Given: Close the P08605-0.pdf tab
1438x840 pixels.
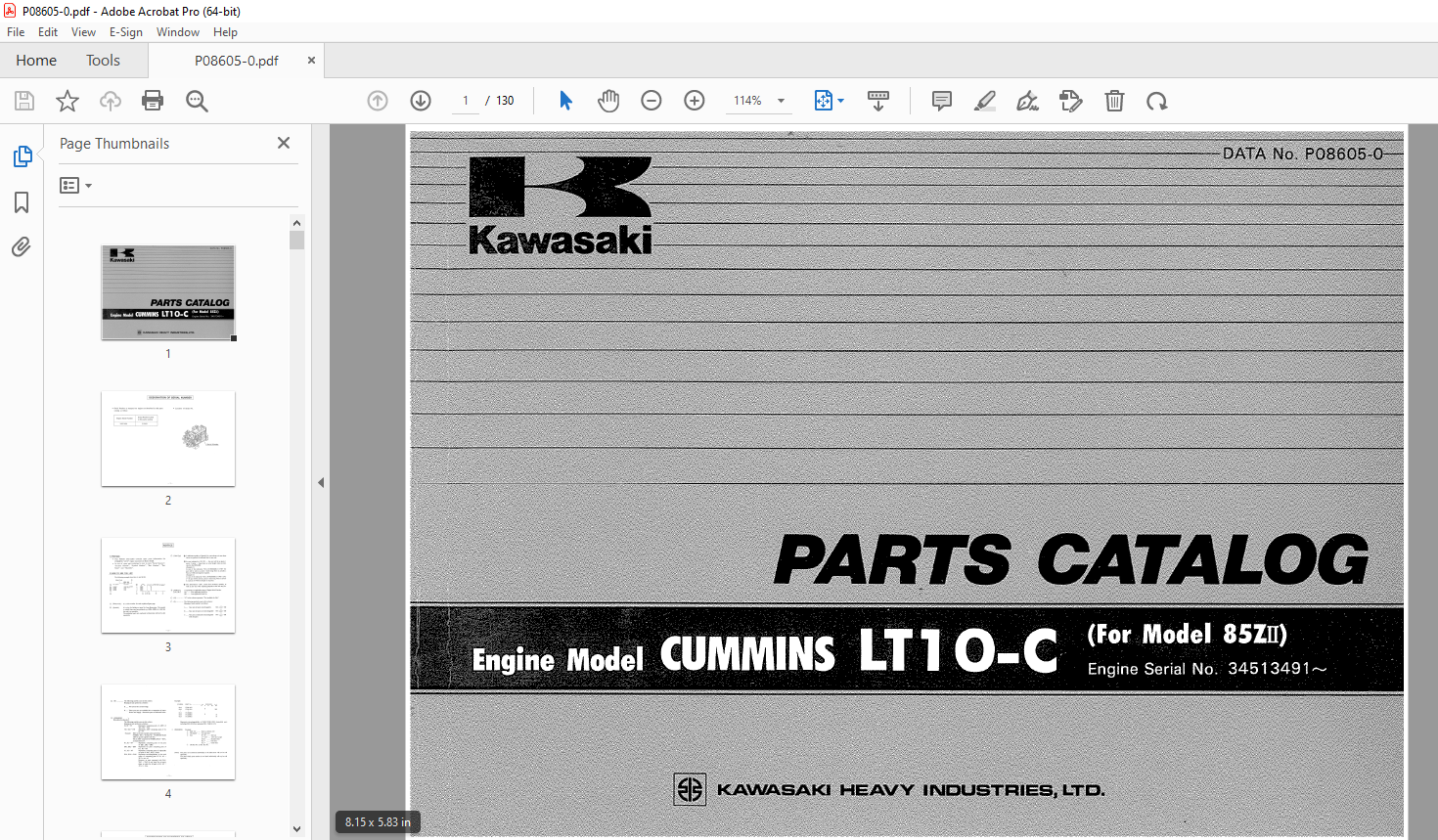Looking at the screenshot, I should pyautogui.click(x=311, y=61).
